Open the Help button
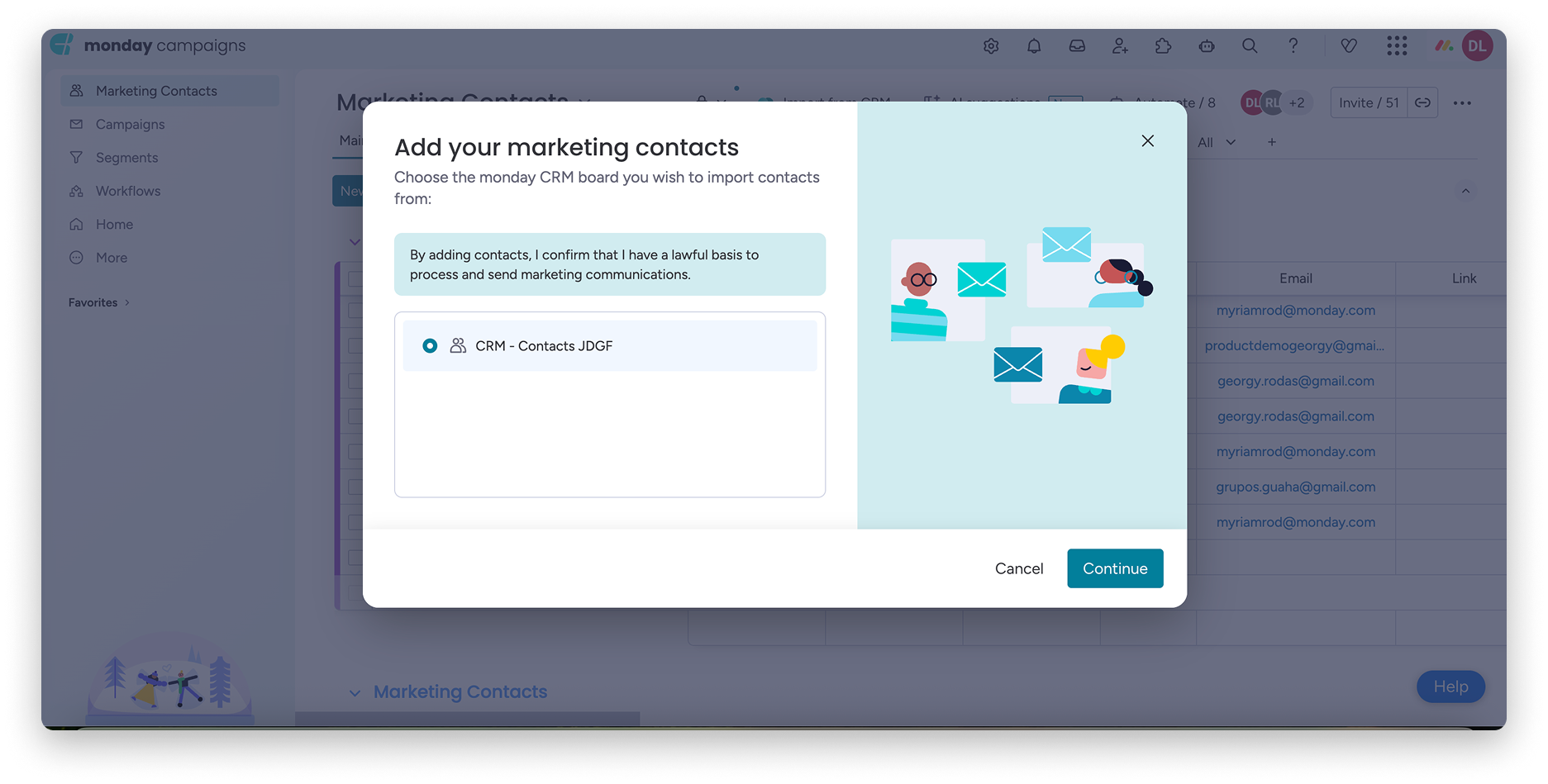 tap(1450, 687)
